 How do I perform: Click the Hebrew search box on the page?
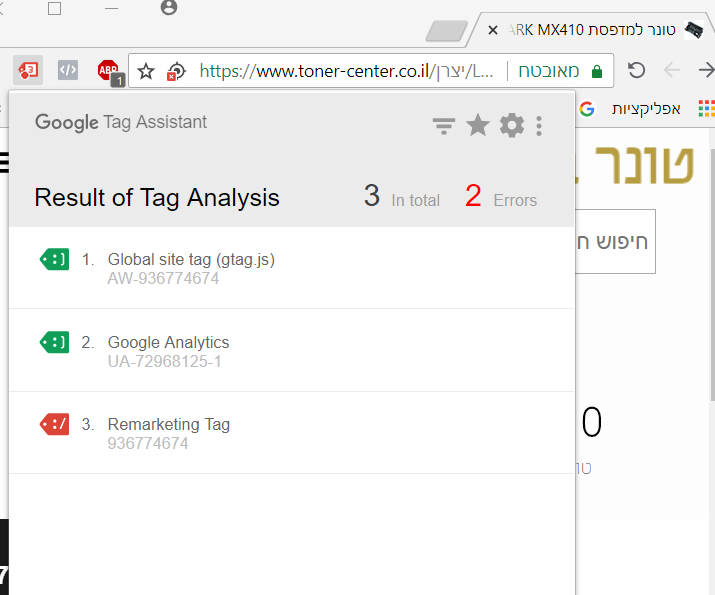pyautogui.click(x=615, y=242)
